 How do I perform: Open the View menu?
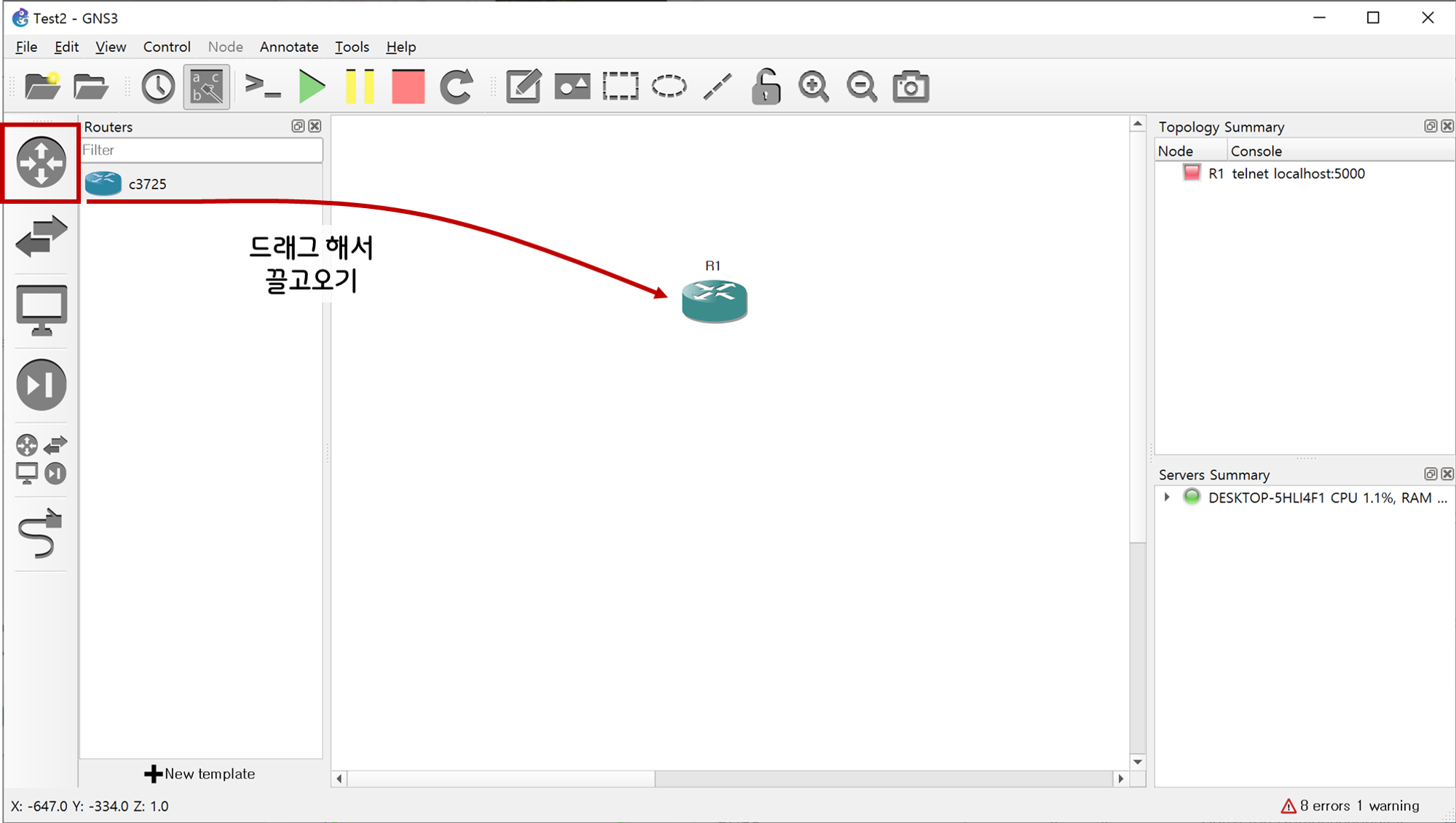pos(111,47)
